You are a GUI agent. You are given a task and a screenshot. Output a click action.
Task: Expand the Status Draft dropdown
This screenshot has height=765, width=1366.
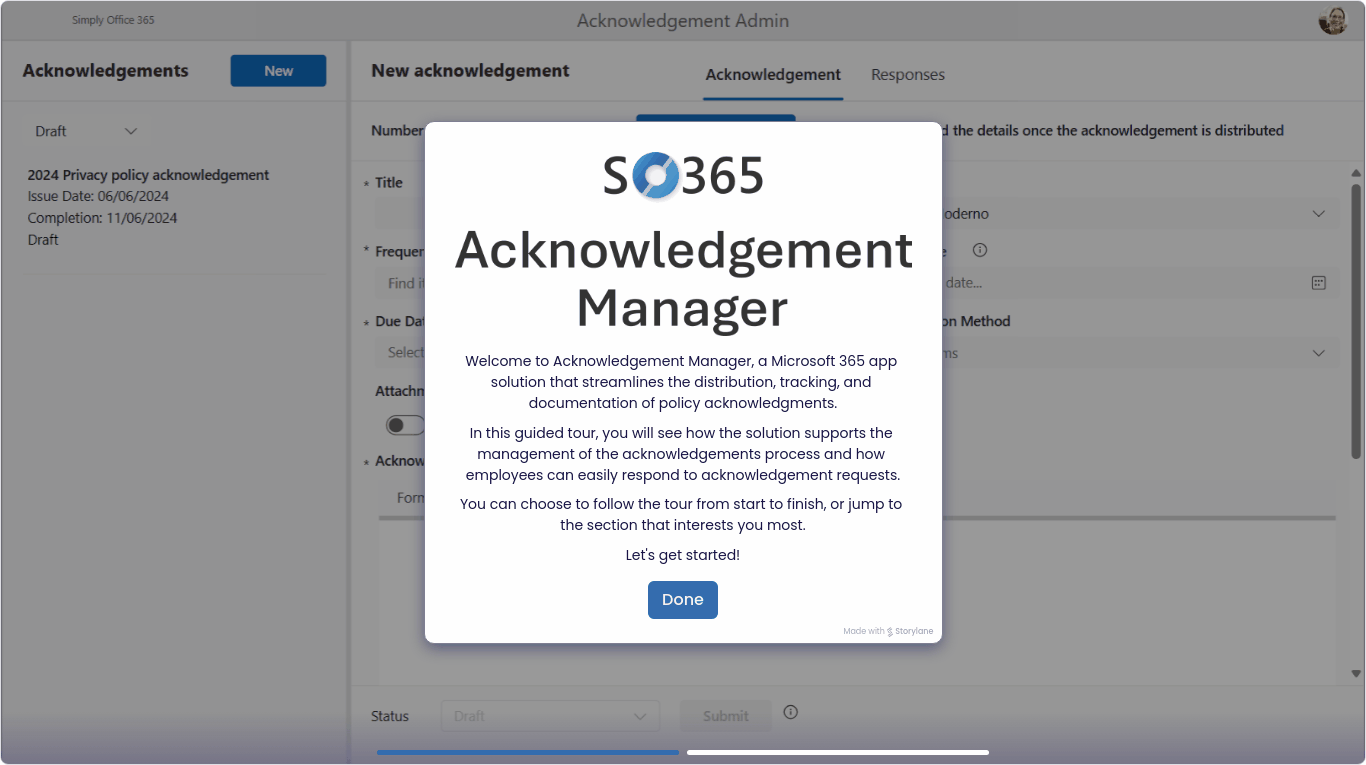coord(550,716)
